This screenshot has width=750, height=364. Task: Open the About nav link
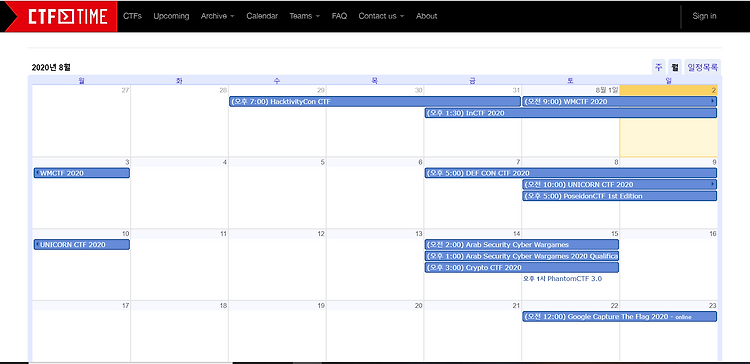427,16
